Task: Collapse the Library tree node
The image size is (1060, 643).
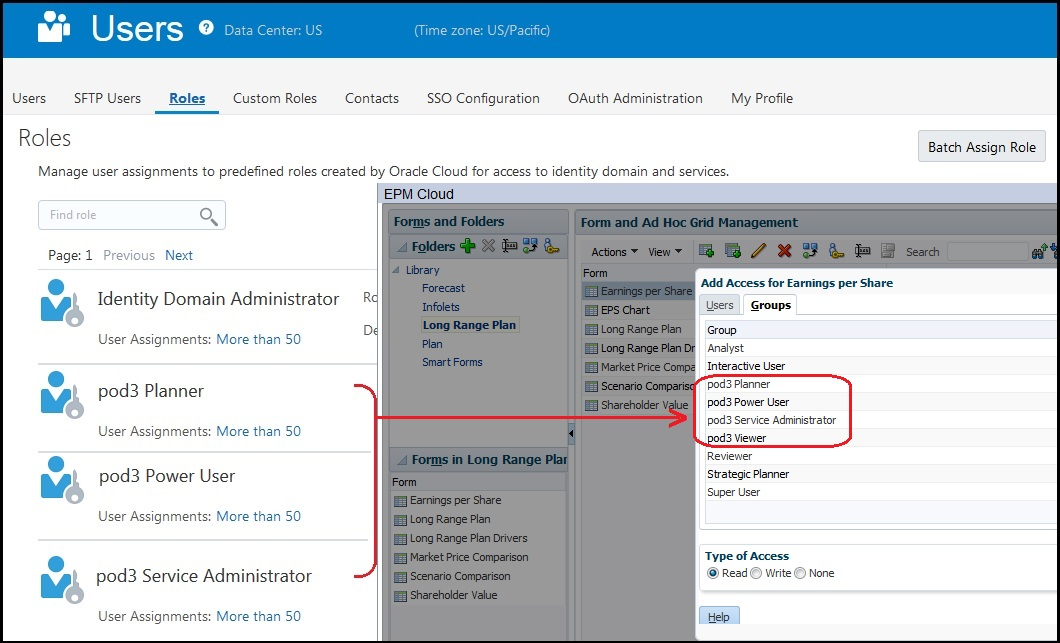Action: [397, 270]
